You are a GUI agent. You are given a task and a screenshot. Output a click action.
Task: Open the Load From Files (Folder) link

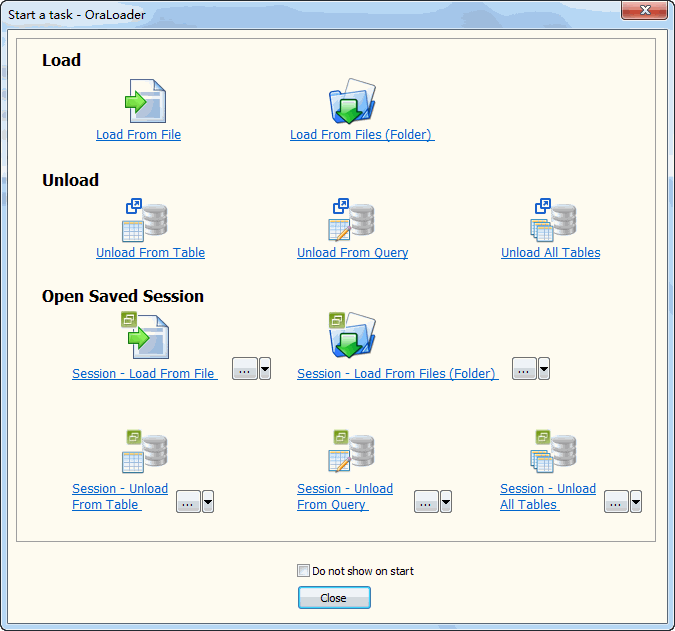[362, 135]
